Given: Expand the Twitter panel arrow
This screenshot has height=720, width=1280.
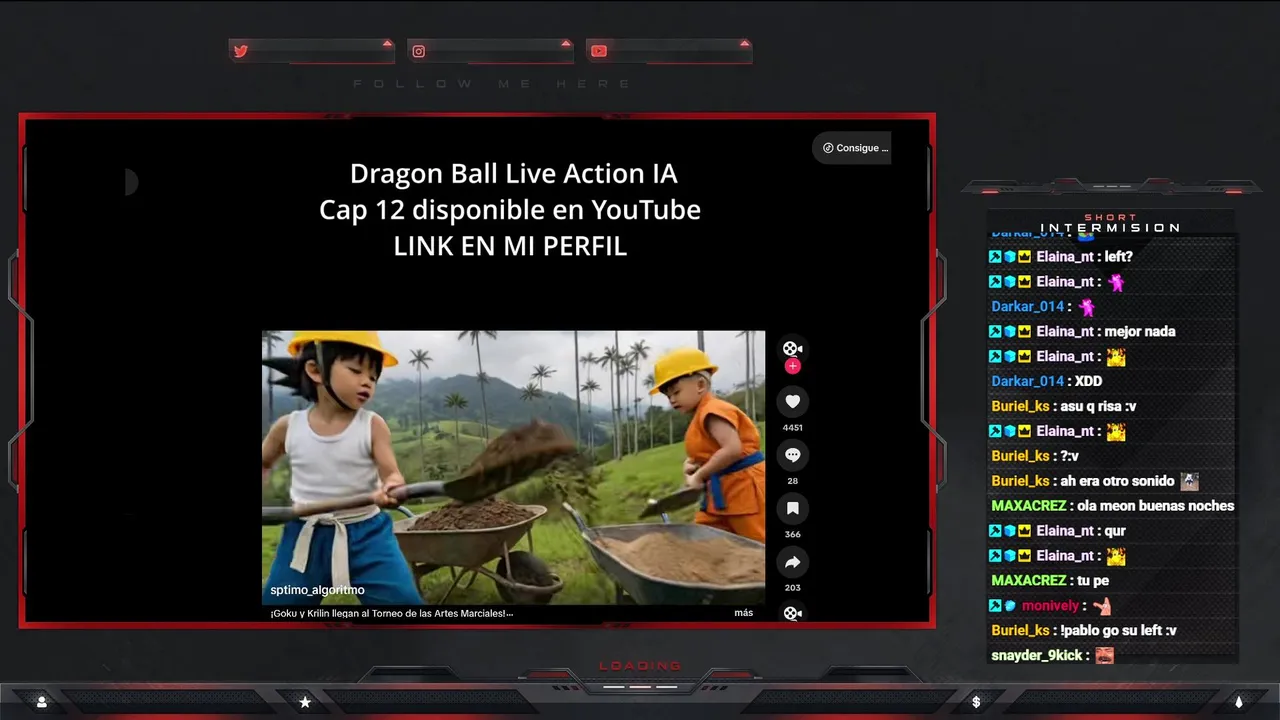Looking at the screenshot, I should 387,43.
